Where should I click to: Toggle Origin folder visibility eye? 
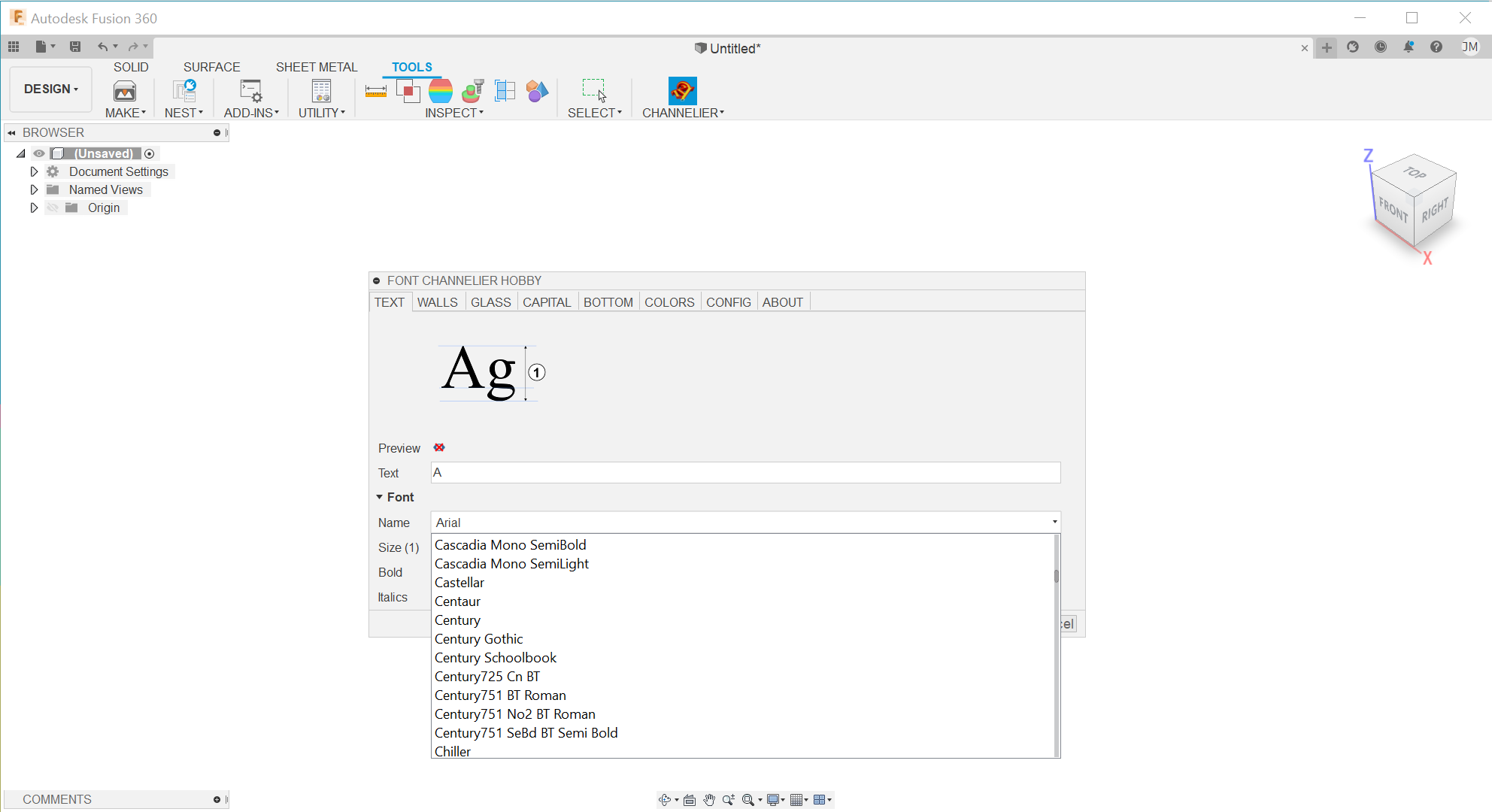(53, 208)
